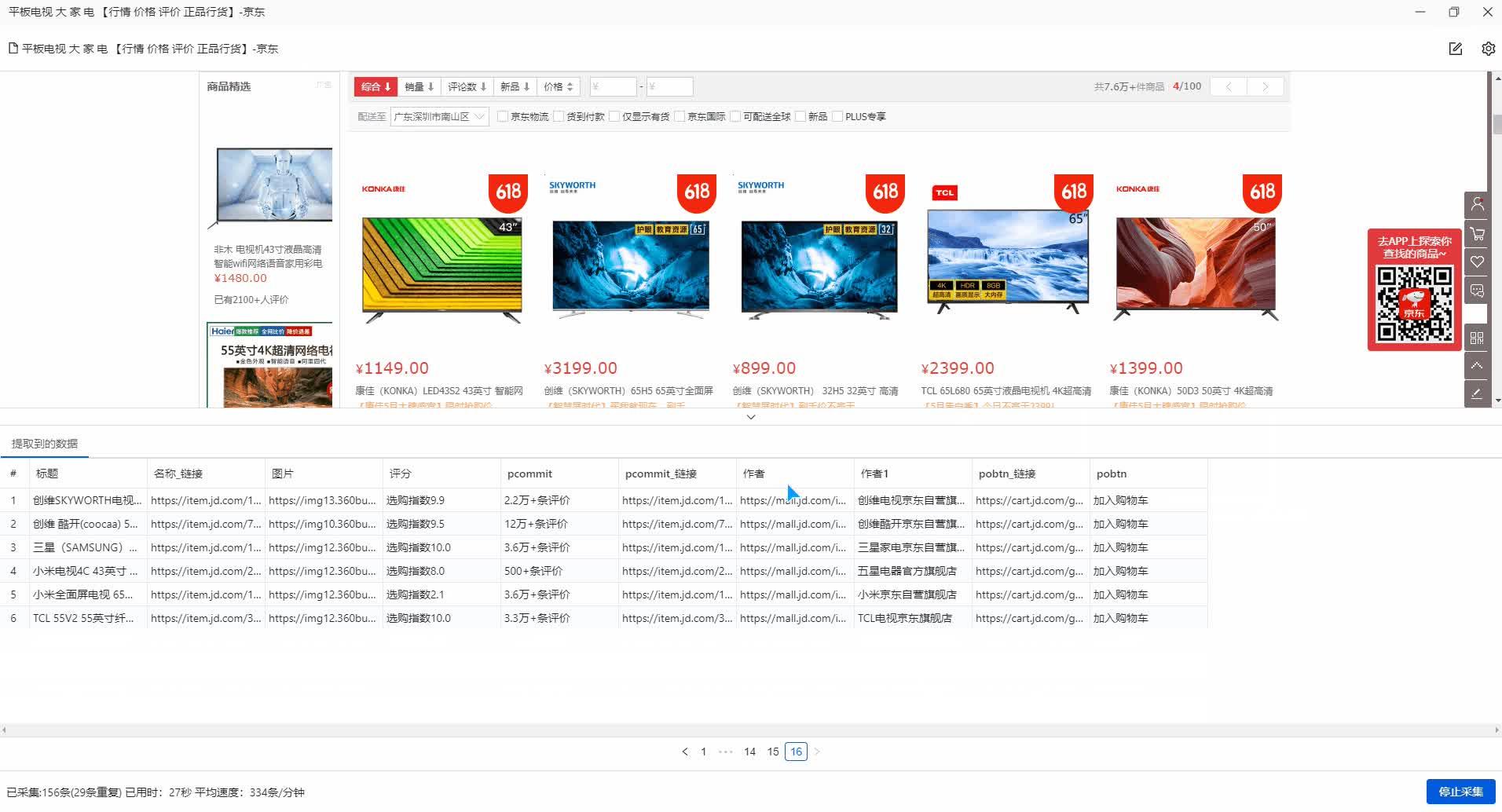The height and width of the screenshot is (812, 1502).
Task: Enable PLUS专享 checkbox
Action: click(837, 116)
